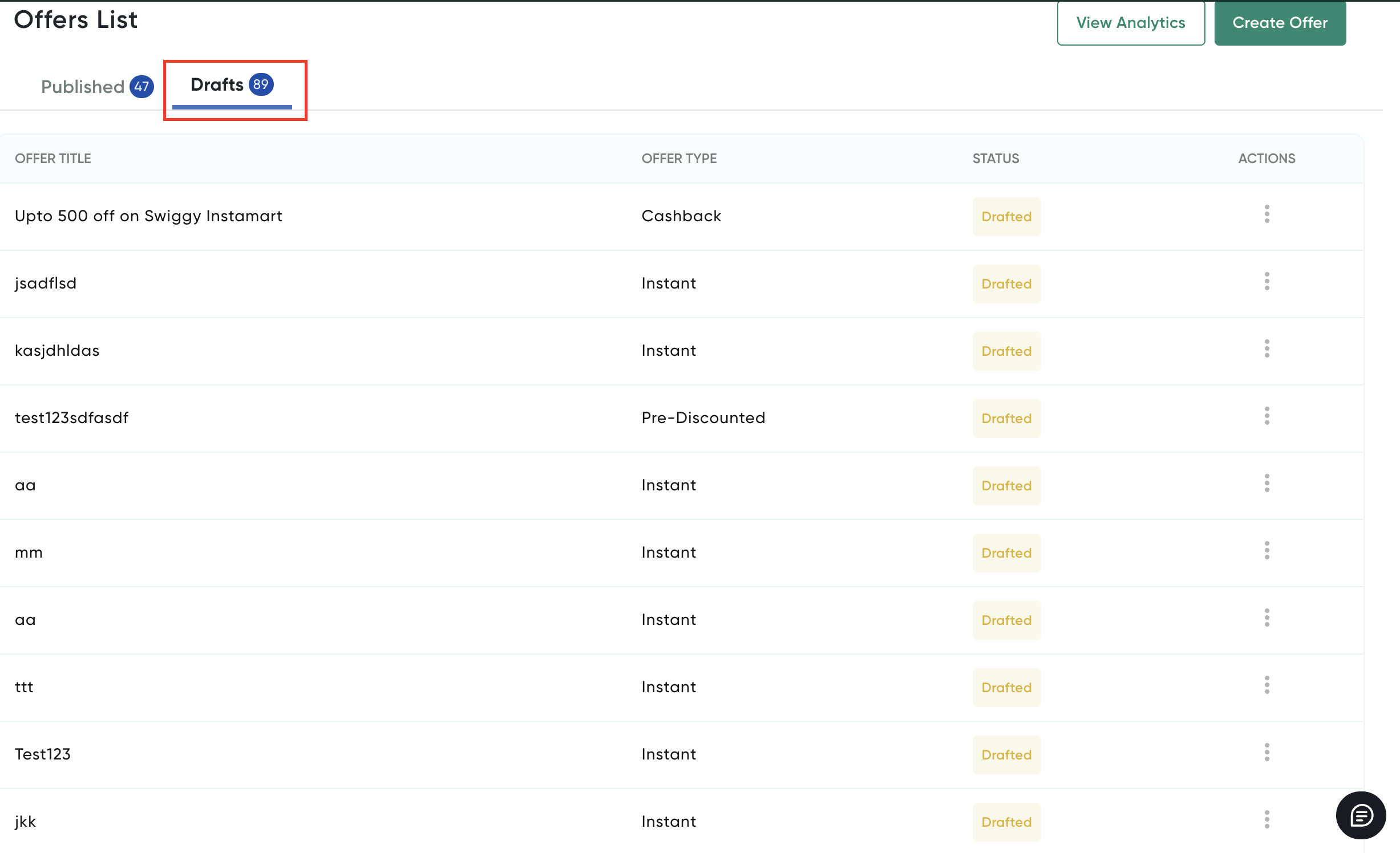Click the Drafted badge for kasjdhldas
The height and width of the screenshot is (853, 1400).
tap(1006, 351)
